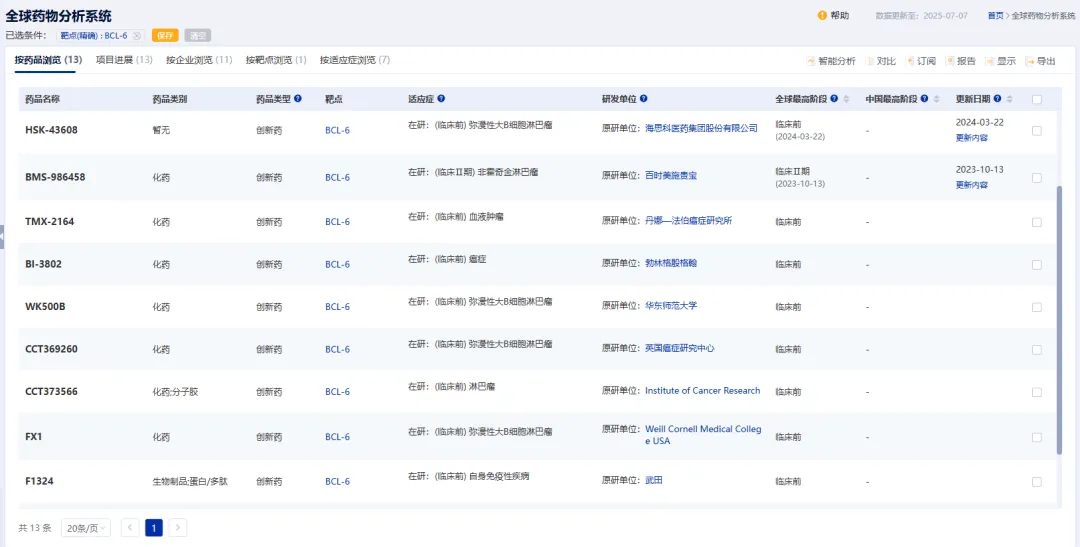The height and width of the screenshot is (547, 1080).
Task: Click the help icon beside 药品类型 header
Action: pyautogui.click(x=298, y=99)
